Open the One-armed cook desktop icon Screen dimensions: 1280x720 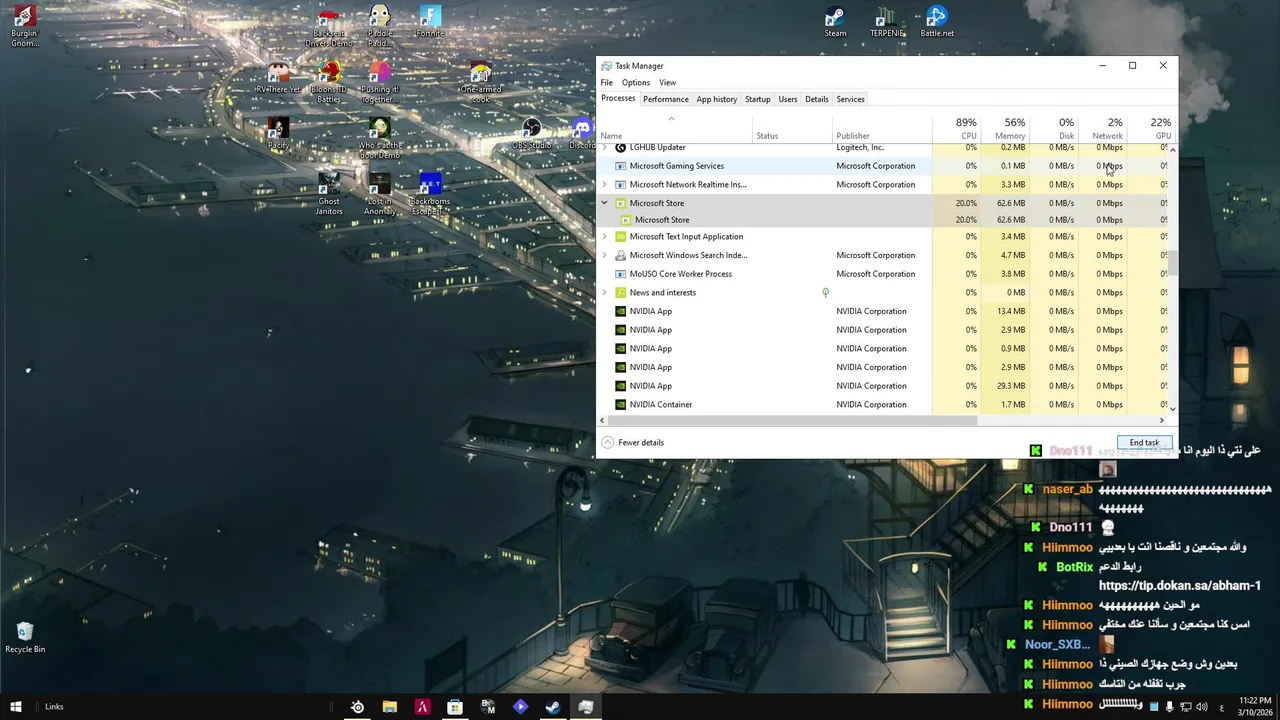pyautogui.click(x=480, y=83)
